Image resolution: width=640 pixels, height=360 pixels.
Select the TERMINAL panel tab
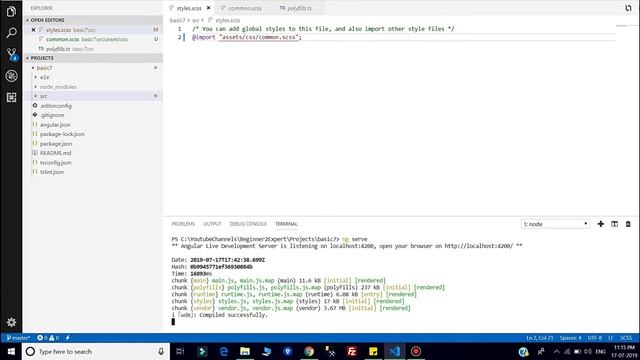[x=286, y=224]
